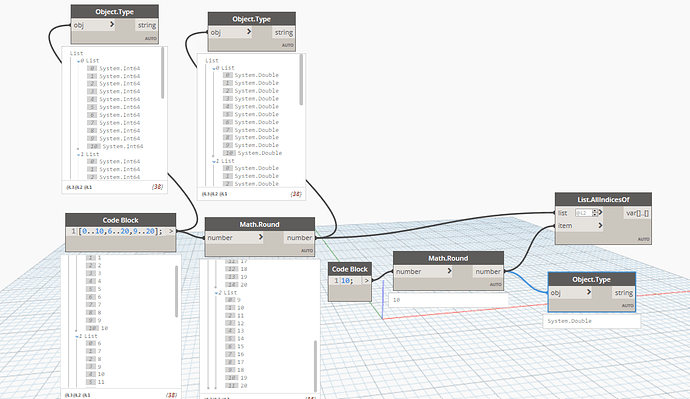690x399 pixels.
Task: Click AUTO lacing label on middle-top Object.Type
Action: [x=287, y=45]
